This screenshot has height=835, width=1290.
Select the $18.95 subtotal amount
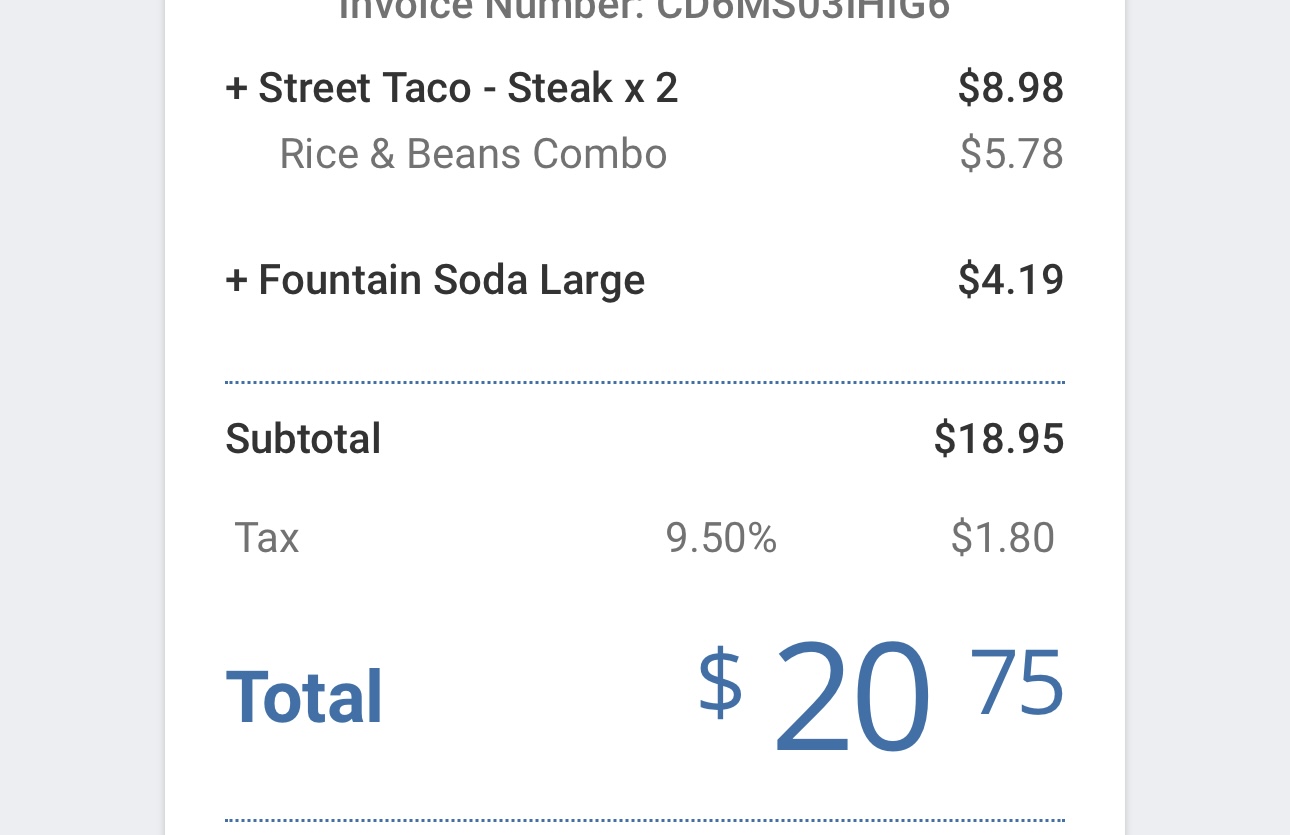pos(998,439)
